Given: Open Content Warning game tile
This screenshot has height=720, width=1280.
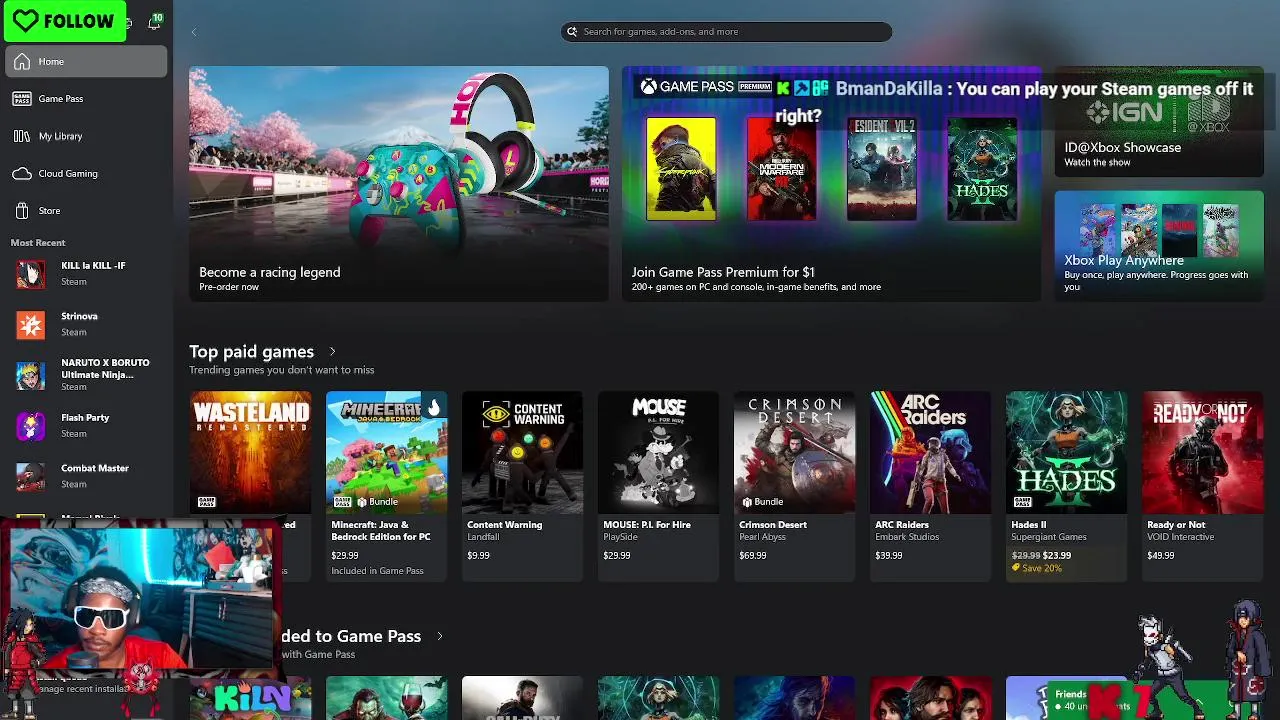Looking at the screenshot, I should point(523,485).
